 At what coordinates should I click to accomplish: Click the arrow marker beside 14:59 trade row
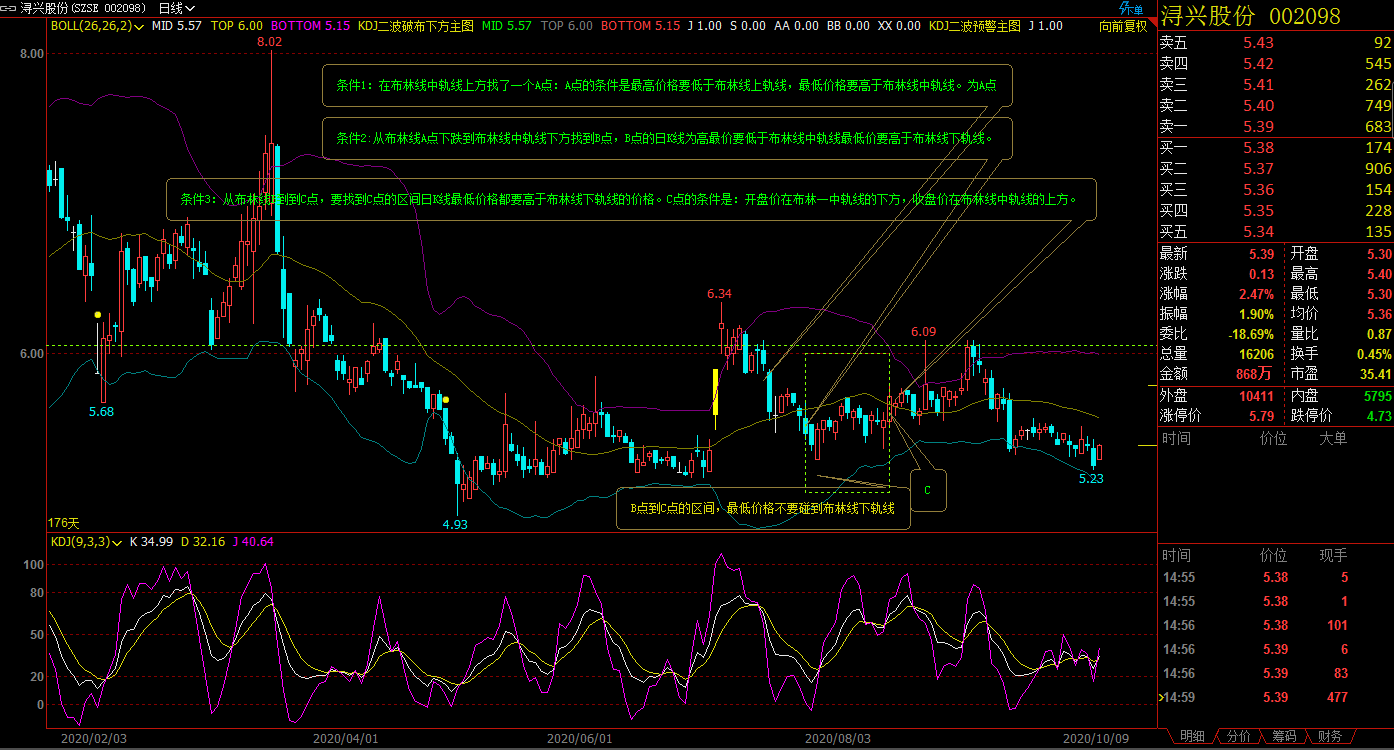[x=1162, y=697]
